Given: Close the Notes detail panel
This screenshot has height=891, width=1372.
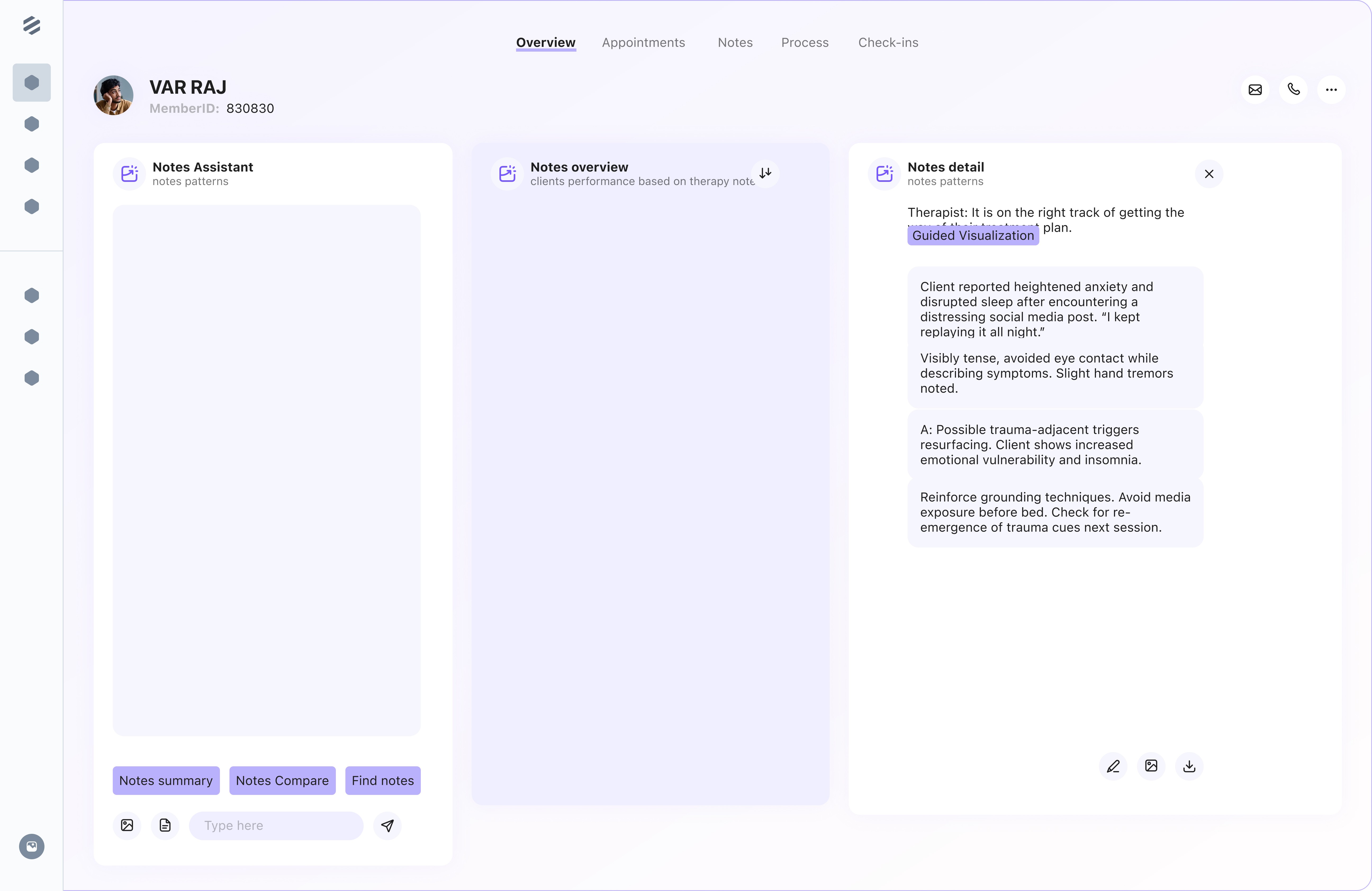Looking at the screenshot, I should (x=1209, y=174).
